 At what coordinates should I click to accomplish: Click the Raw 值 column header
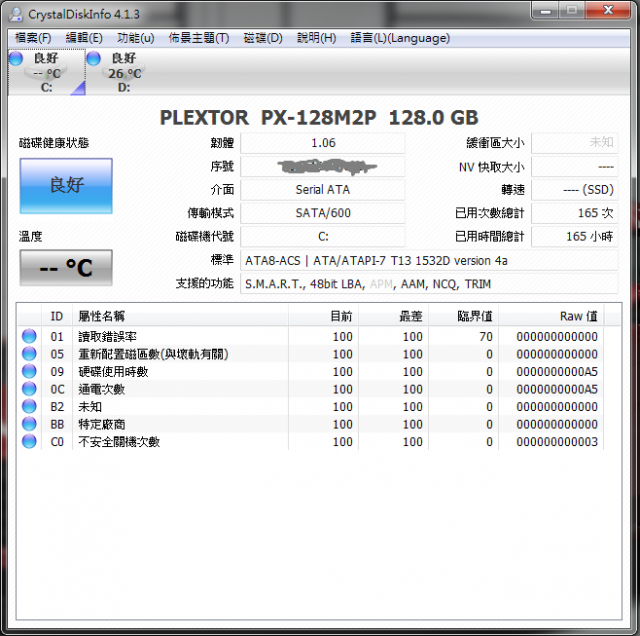pyautogui.click(x=551, y=316)
